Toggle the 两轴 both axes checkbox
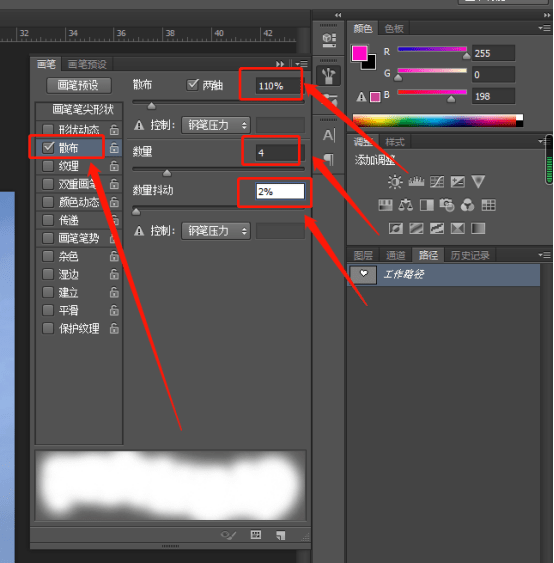 [x=192, y=85]
